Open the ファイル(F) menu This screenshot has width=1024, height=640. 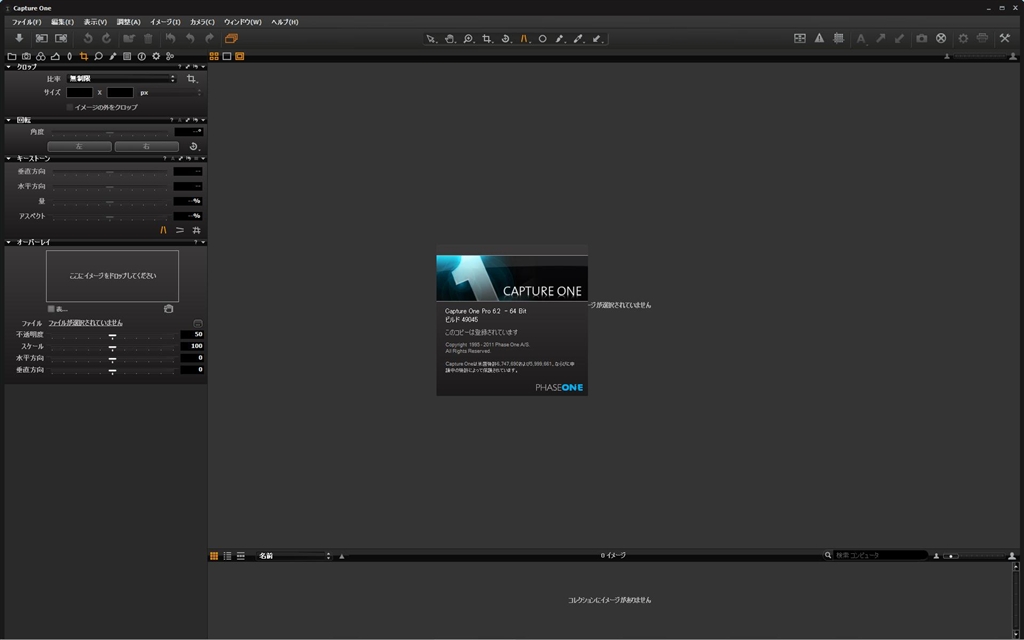(x=26, y=22)
